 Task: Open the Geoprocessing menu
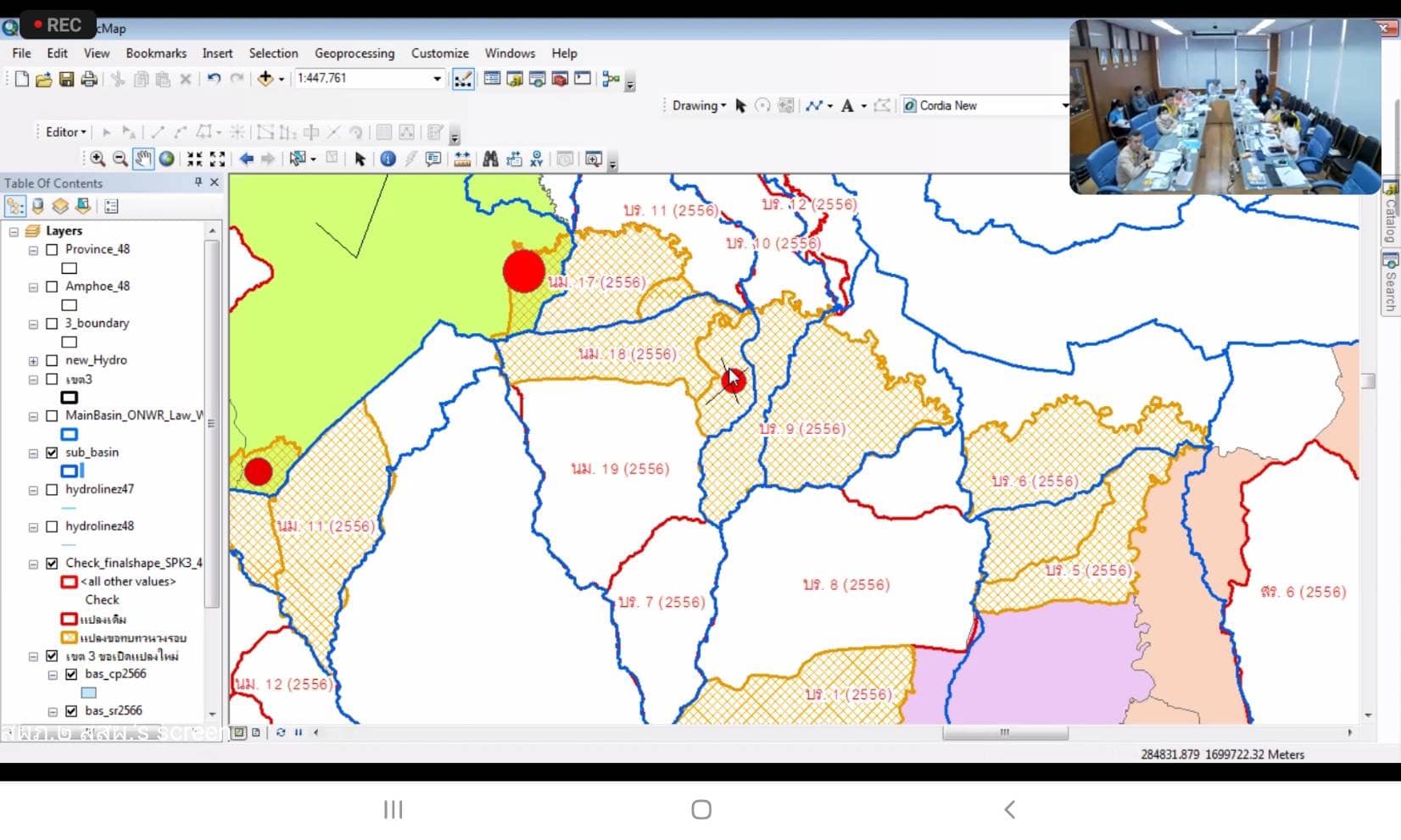point(354,53)
